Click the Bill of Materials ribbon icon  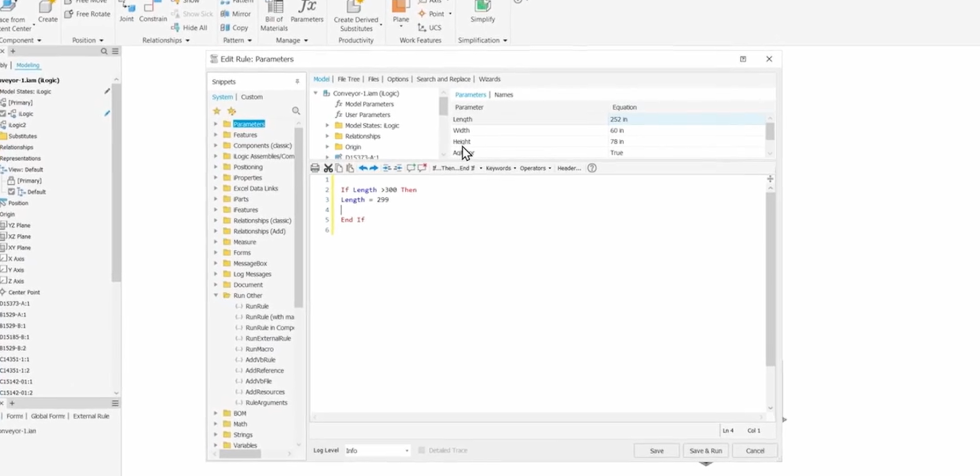click(274, 10)
